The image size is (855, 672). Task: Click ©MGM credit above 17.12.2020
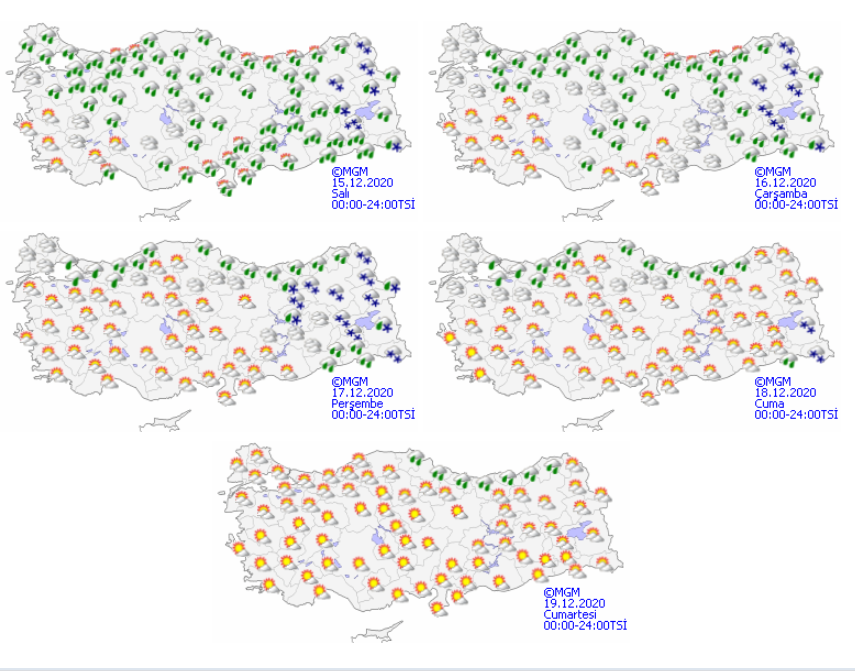click(350, 382)
